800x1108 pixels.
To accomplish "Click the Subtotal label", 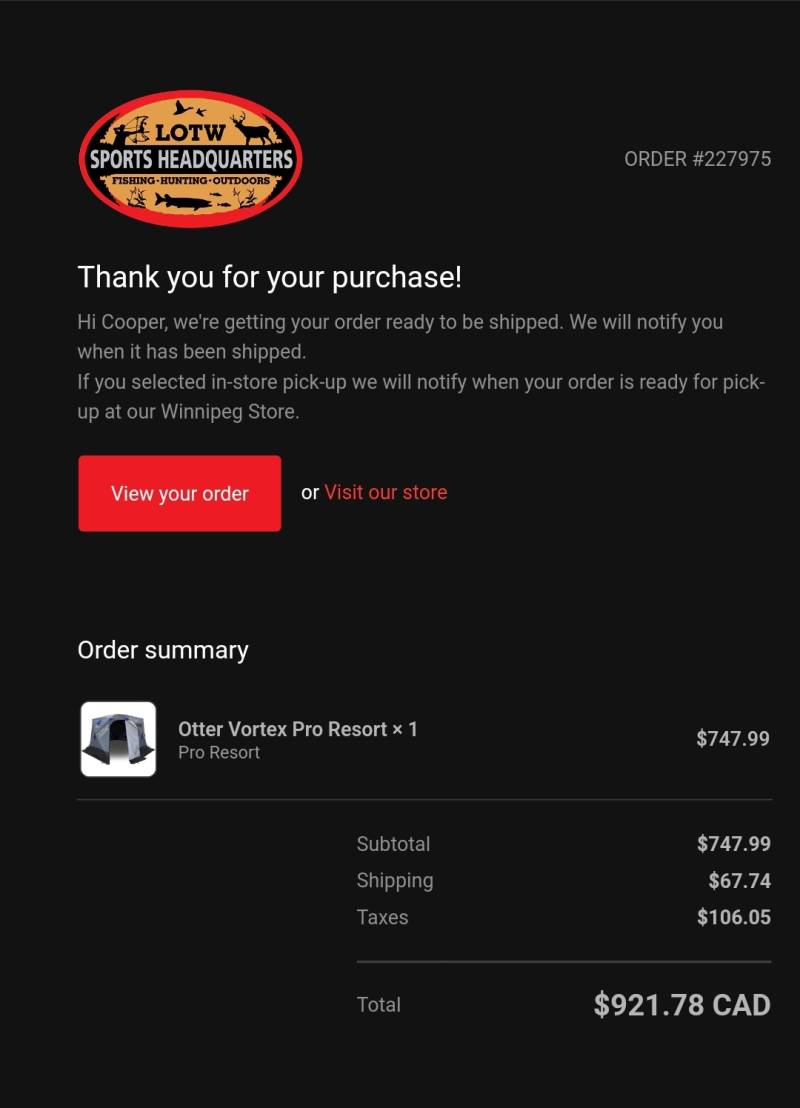I will 393,844.
